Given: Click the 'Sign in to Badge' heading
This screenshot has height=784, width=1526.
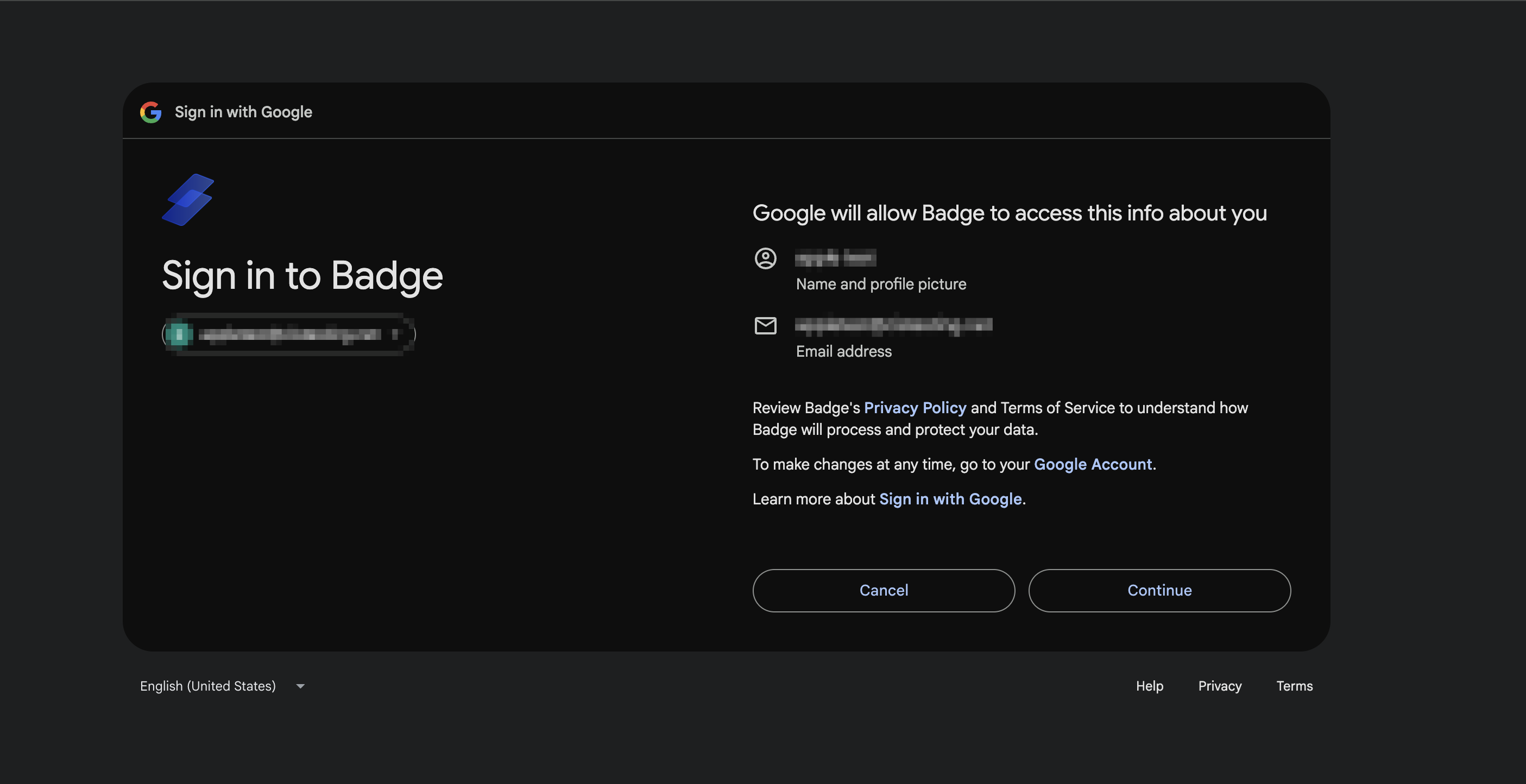Looking at the screenshot, I should [x=302, y=275].
